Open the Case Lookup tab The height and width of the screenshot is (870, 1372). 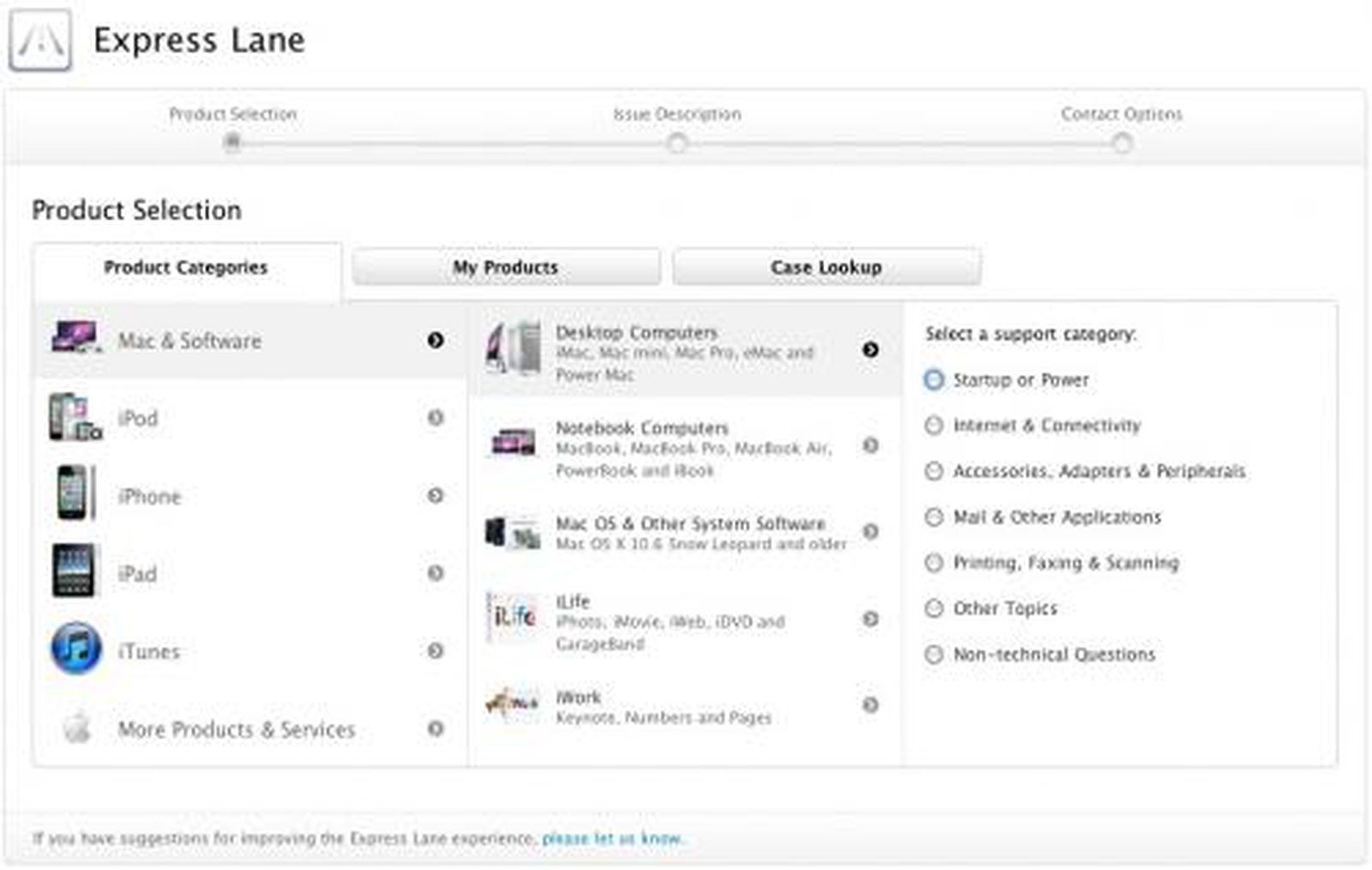(x=826, y=267)
